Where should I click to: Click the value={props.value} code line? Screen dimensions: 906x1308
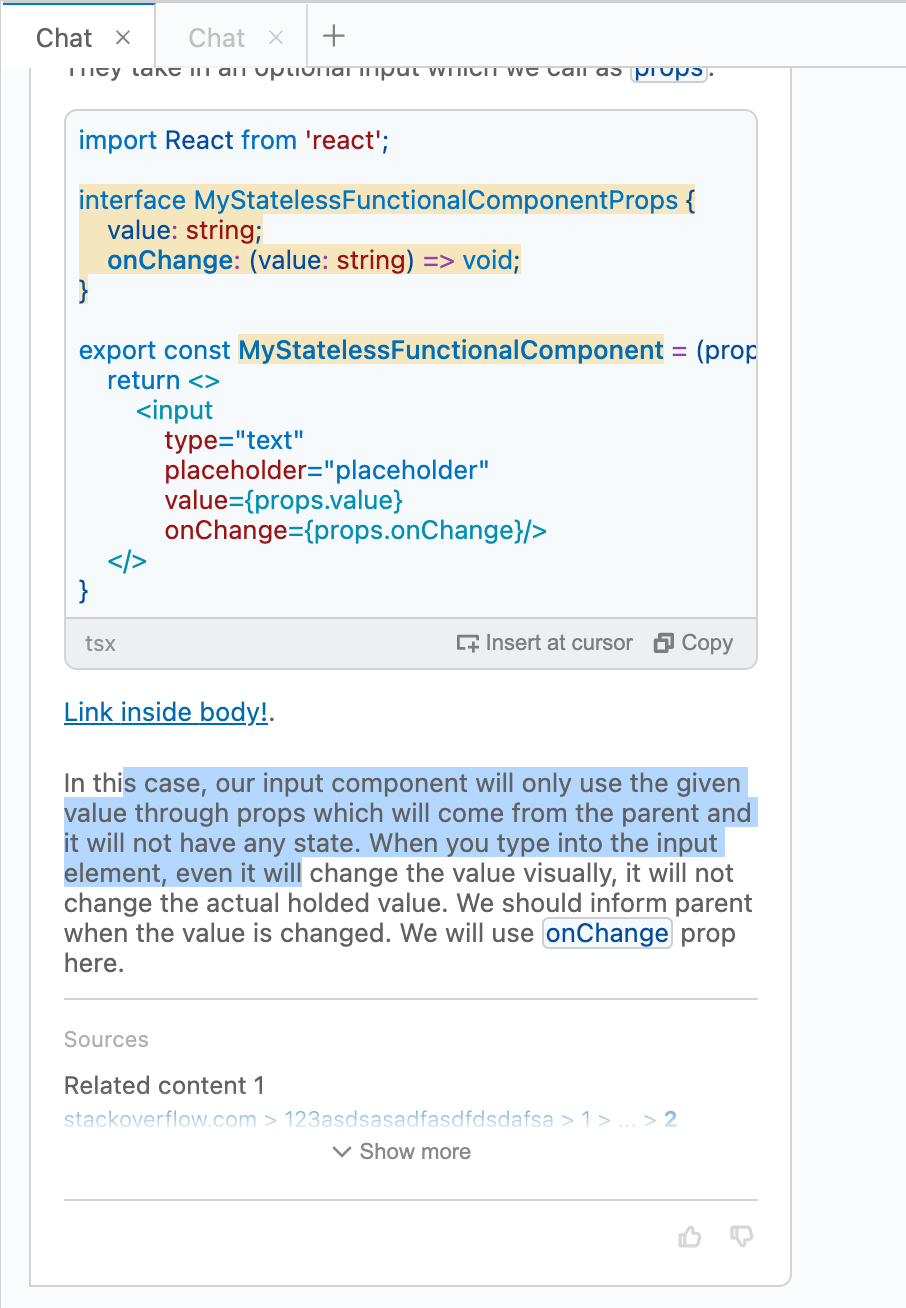[x=284, y=500]
